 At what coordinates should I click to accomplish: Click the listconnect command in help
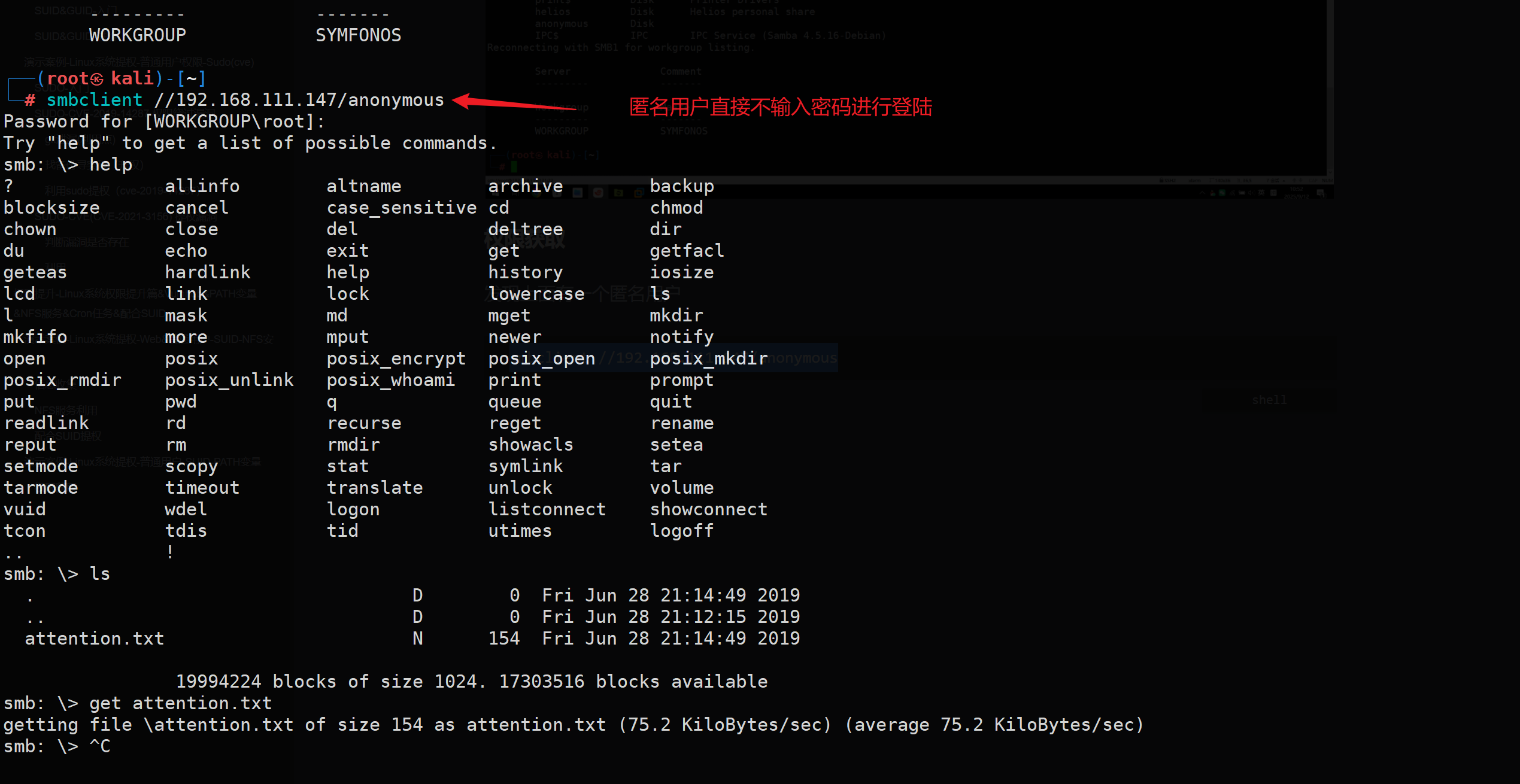tap(547, 509)
